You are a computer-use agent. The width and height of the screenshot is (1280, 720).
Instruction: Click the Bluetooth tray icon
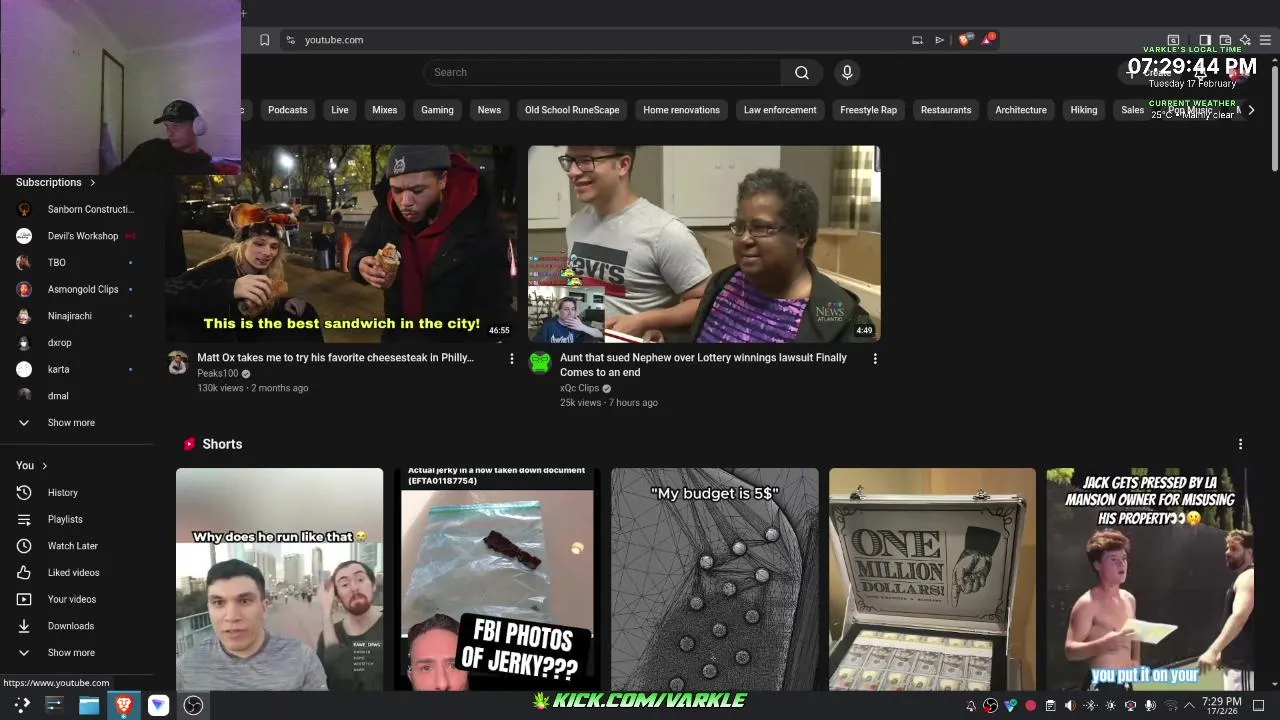click(x=1090, y=706)
